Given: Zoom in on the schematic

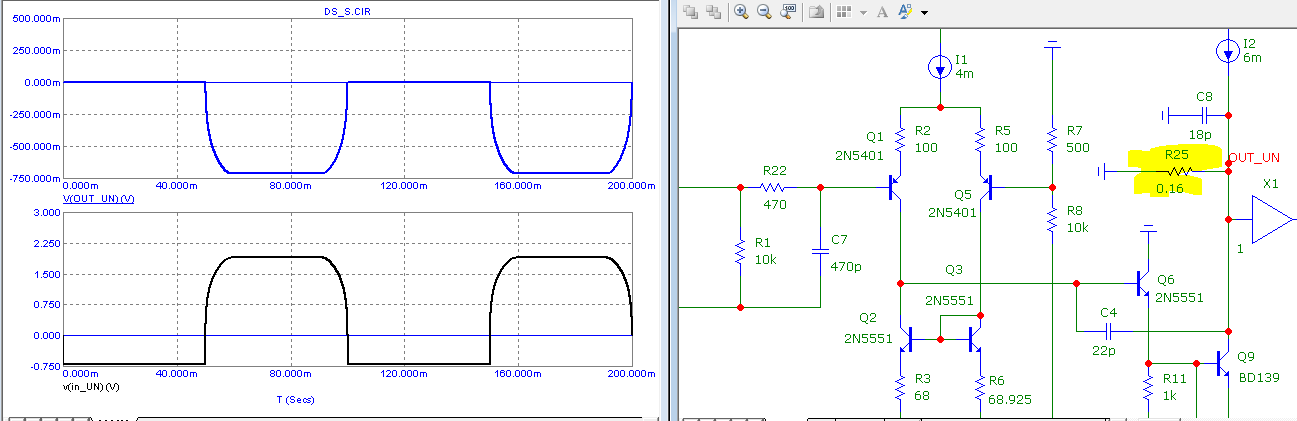Looking at the screenshot, I should click(741, 12).
